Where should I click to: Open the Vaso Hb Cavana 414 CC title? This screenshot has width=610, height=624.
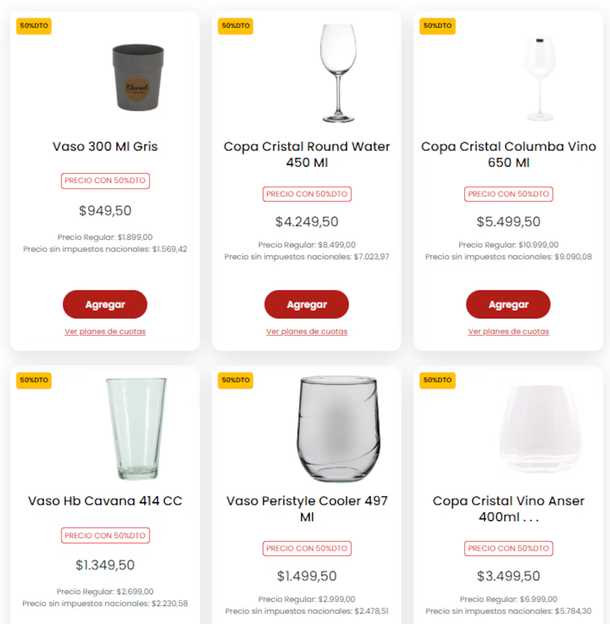[105, 501]
